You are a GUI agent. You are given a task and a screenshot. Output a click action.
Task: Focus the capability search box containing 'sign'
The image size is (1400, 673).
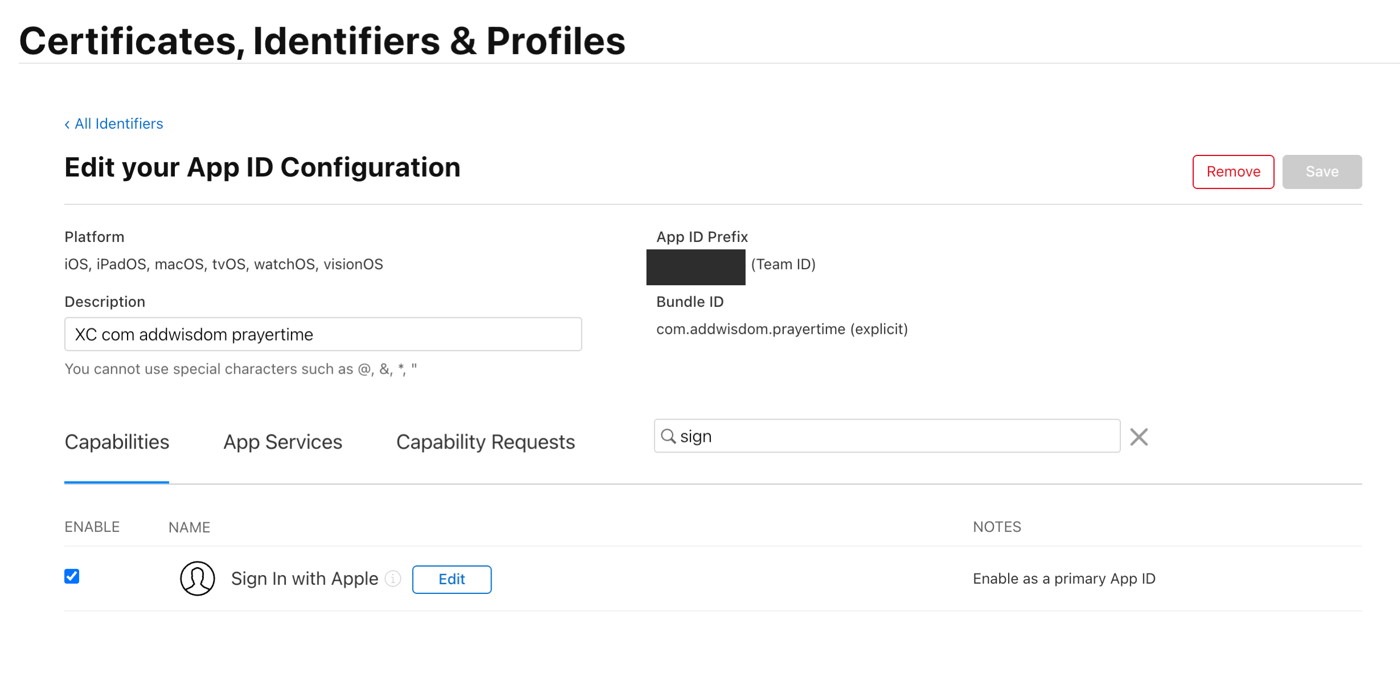[x=887, y=436]
